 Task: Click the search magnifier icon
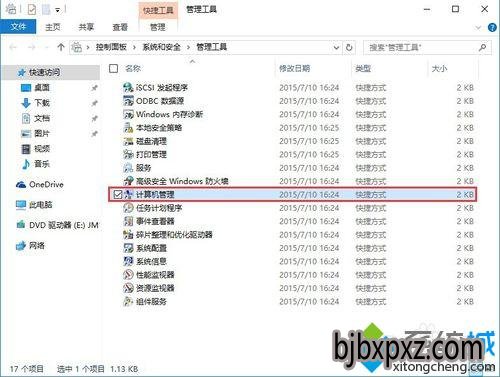(x=482, y=47)
